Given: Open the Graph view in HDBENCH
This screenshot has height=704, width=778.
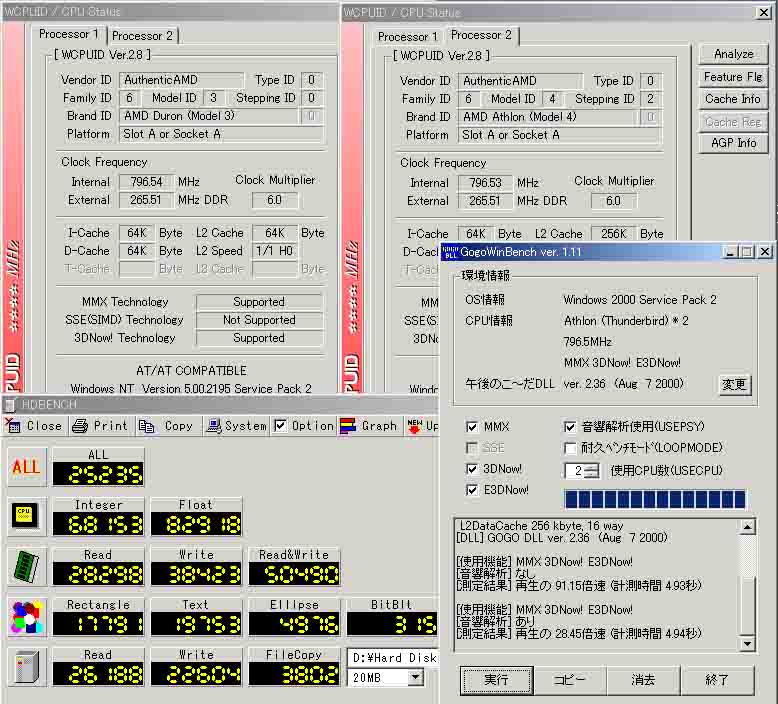Looking at the screenshot, I should [369, 426].
